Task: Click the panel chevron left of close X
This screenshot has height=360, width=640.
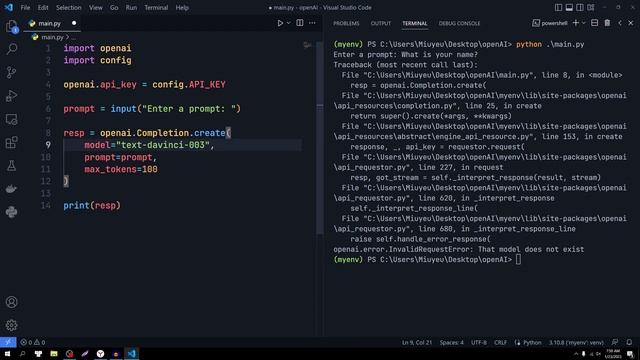Action: pyautogui.click(x=620, y=23)
